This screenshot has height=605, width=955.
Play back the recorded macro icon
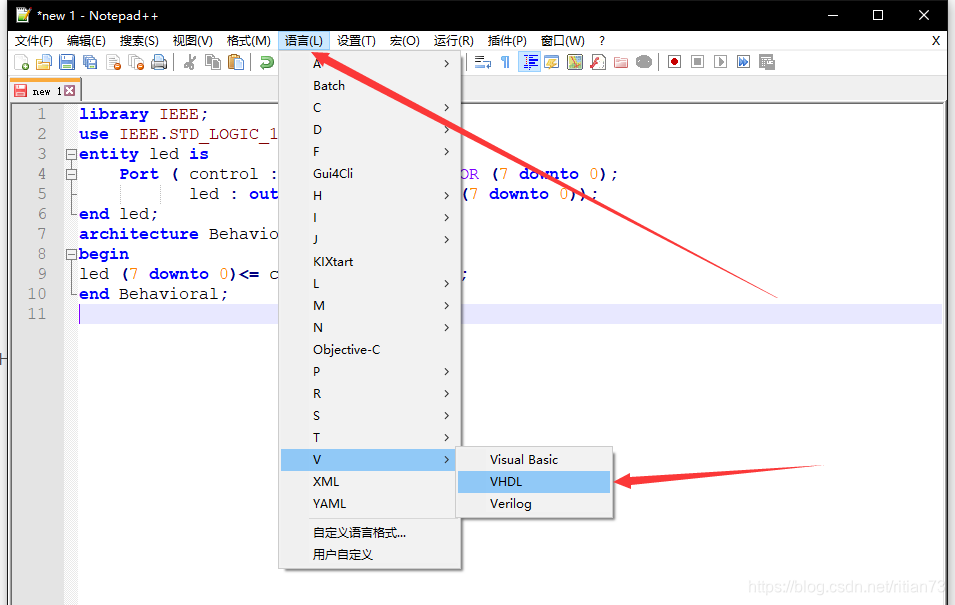721,62
